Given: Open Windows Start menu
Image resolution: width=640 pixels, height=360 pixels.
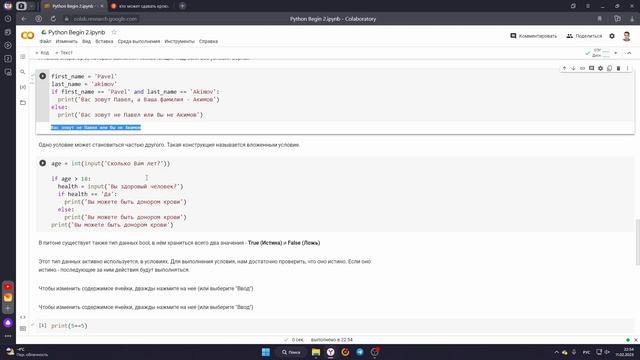Looking at the screenshot, I should pyautogui.click(x=266, y=352).
